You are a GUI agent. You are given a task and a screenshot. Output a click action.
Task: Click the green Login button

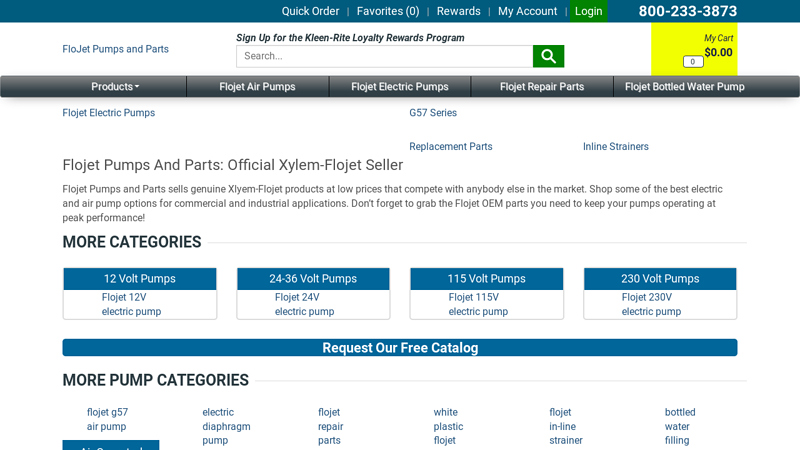(x=588, y=11)
